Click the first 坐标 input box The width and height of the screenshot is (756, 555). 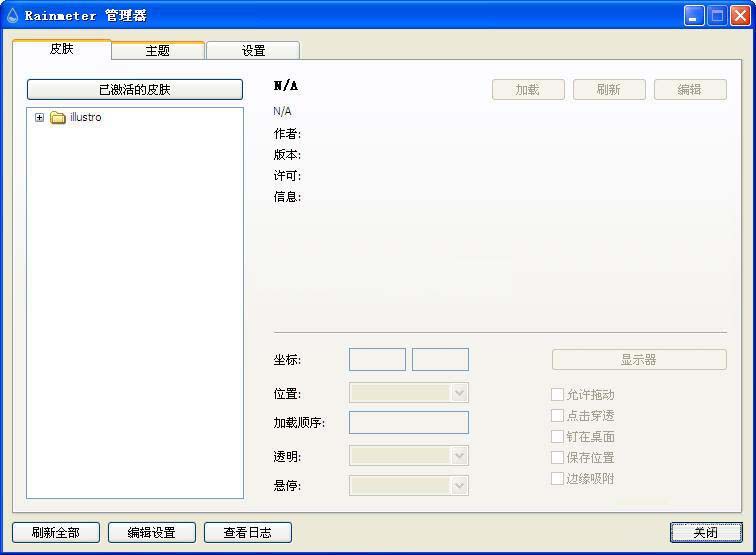click(x=377, y=360)
